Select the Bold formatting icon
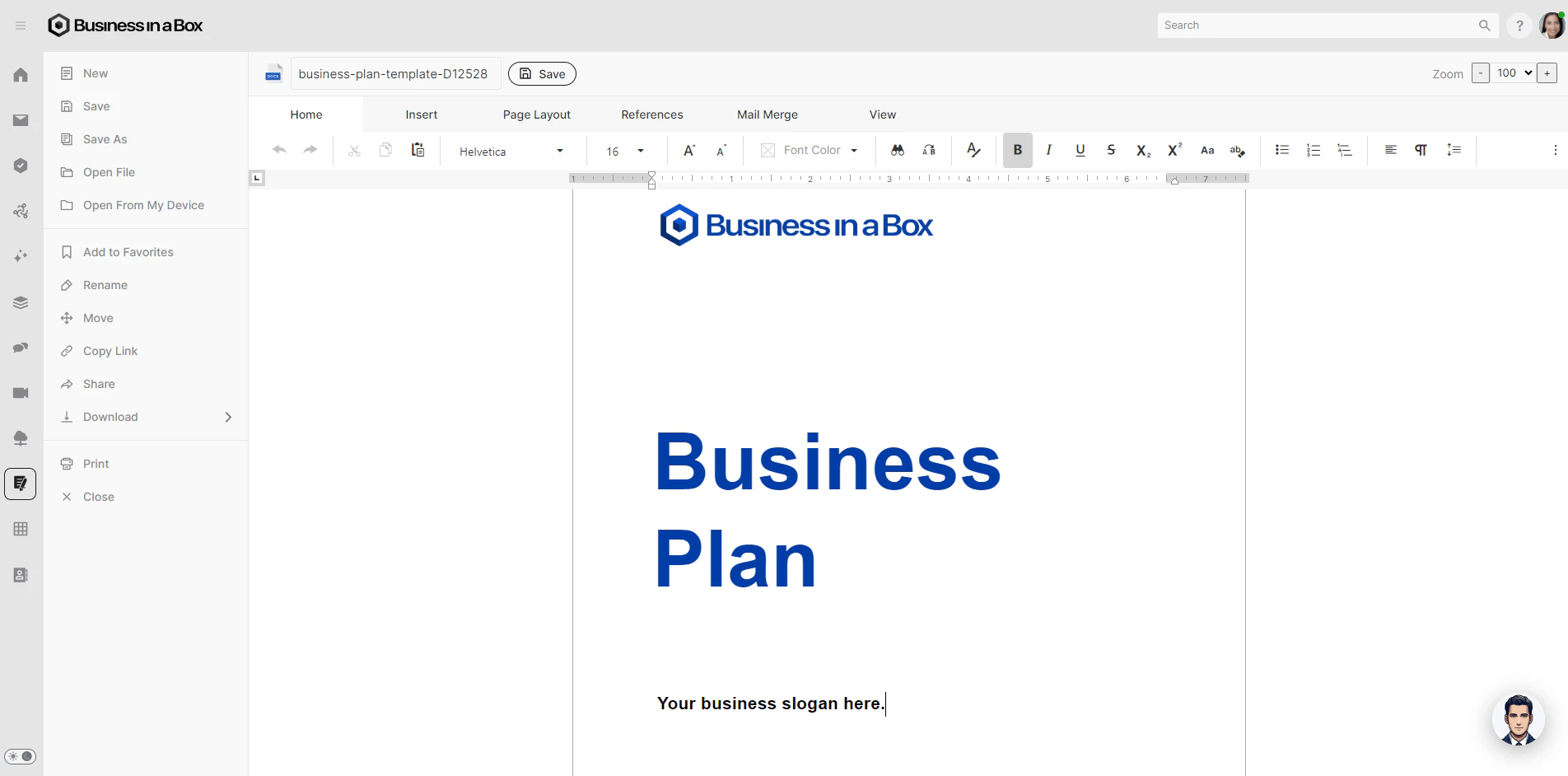 point(1017,150)
